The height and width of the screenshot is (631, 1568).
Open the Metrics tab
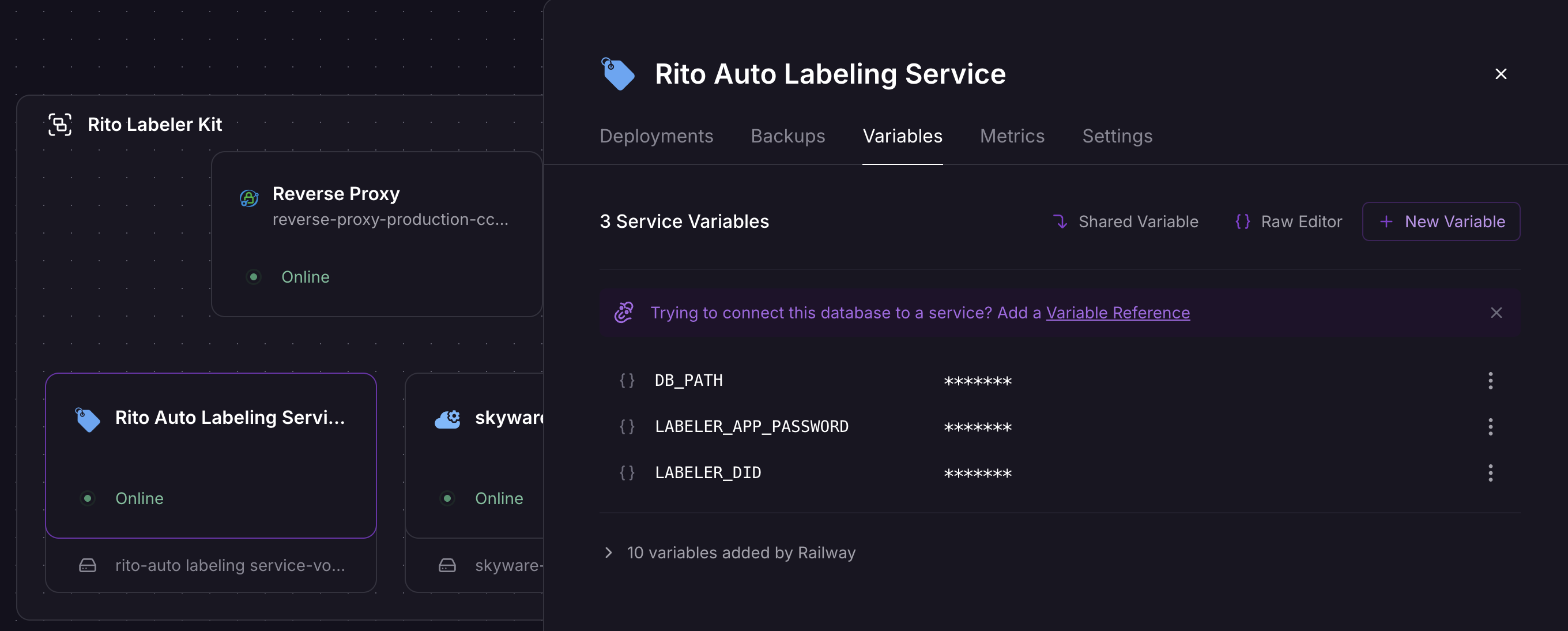(1012, 136)
